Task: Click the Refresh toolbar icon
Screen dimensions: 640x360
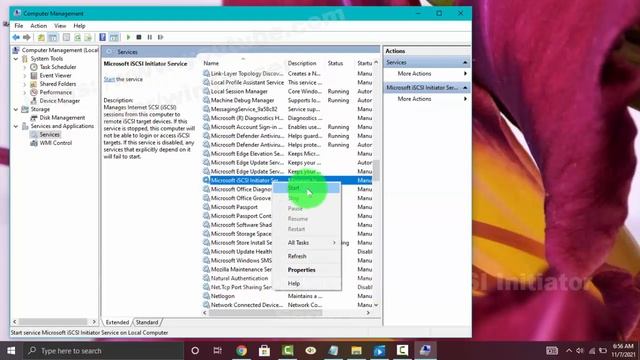Action: (x=77, y=38)
